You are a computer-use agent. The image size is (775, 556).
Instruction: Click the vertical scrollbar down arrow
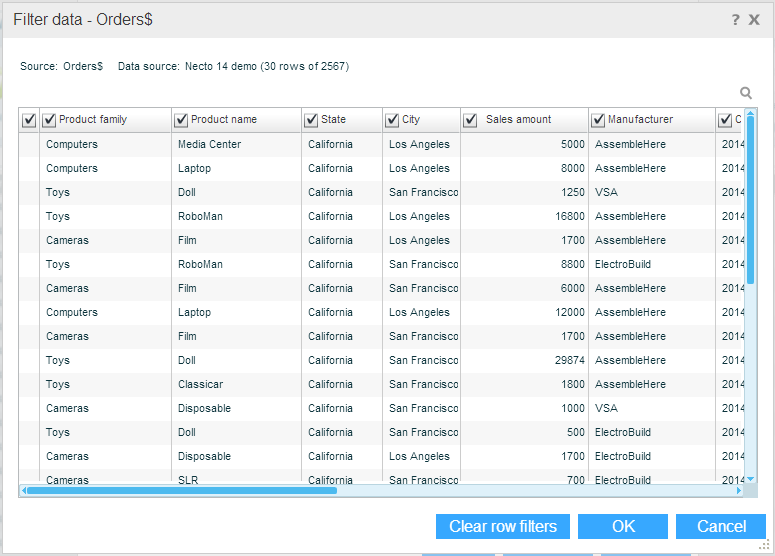click(750, 479)
